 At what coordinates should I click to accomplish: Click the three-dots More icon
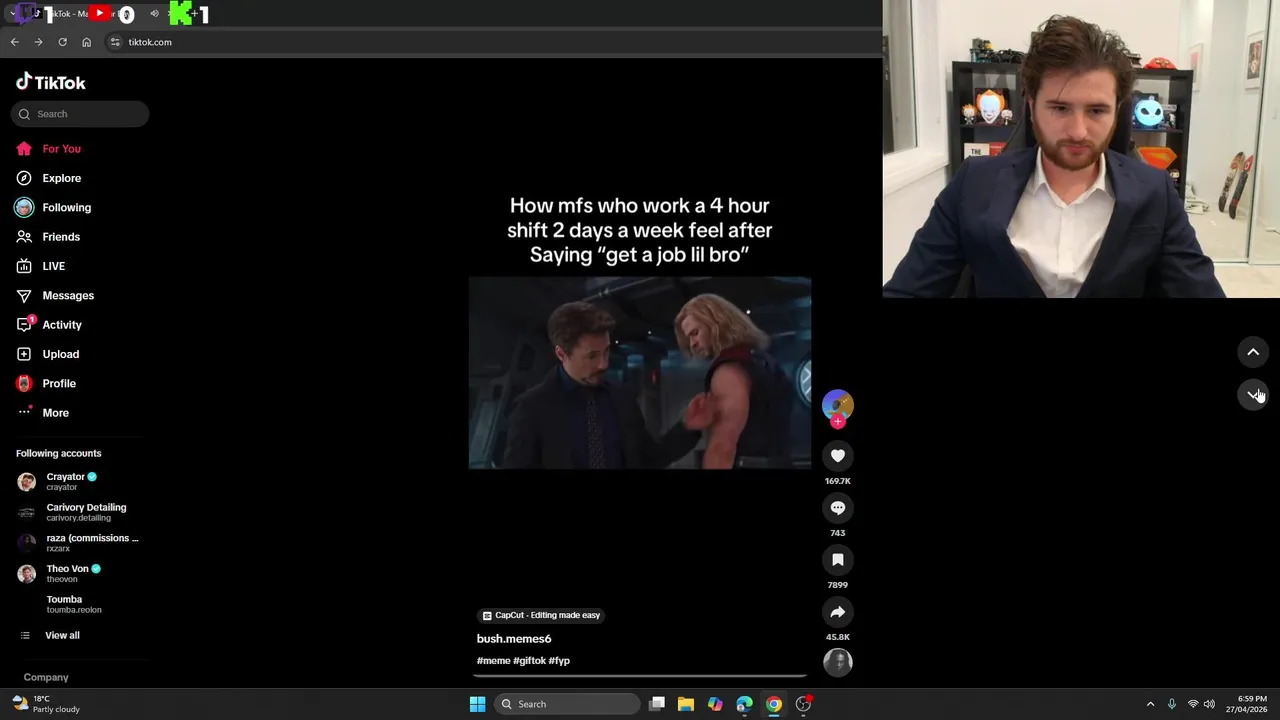click(x=24, y=412)
